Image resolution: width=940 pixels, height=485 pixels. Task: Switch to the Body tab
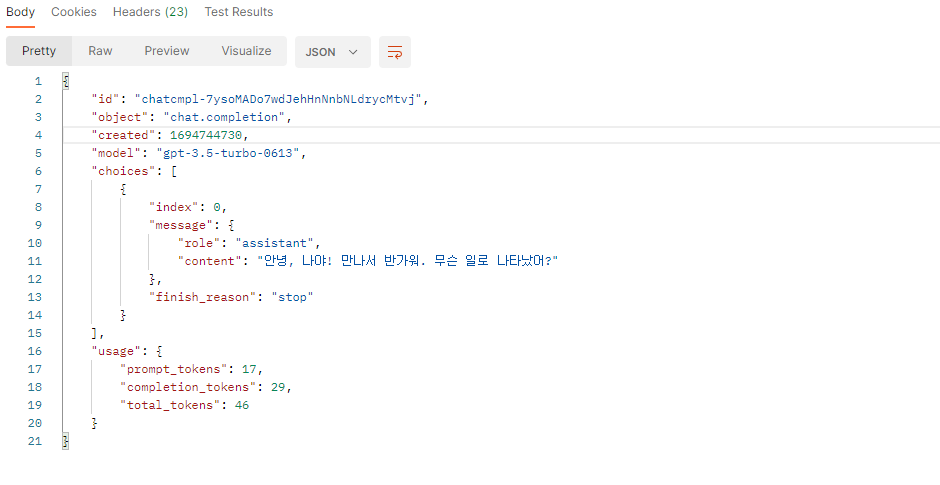coord(20,12)
